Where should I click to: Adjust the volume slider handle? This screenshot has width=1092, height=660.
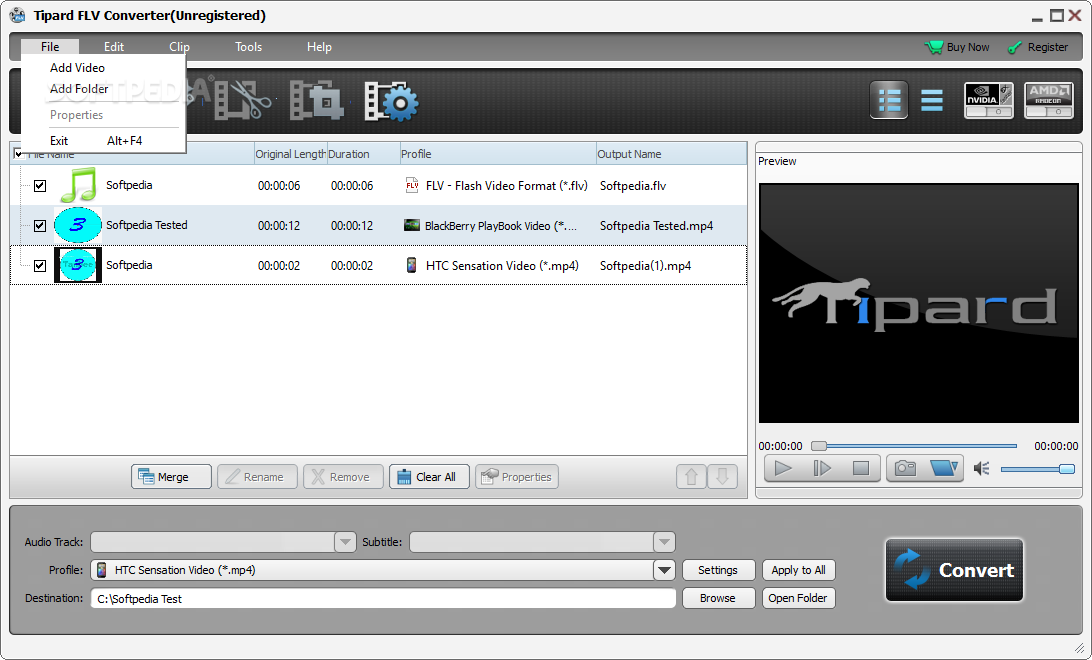tap(1066, 469)
